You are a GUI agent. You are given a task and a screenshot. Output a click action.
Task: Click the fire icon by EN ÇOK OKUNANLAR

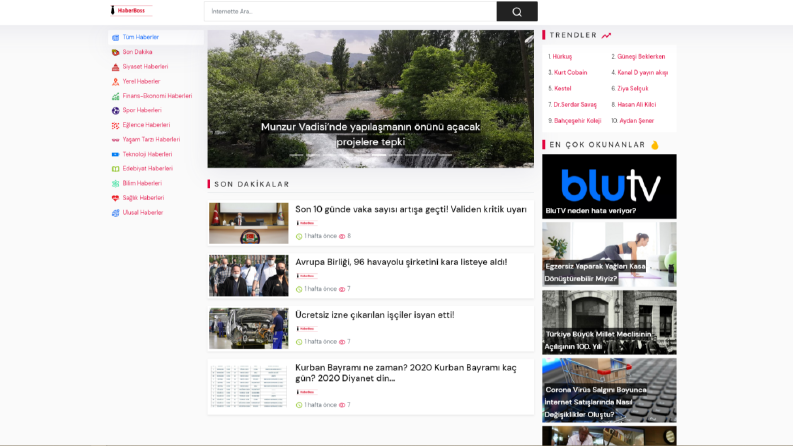[x=655, y=145]
